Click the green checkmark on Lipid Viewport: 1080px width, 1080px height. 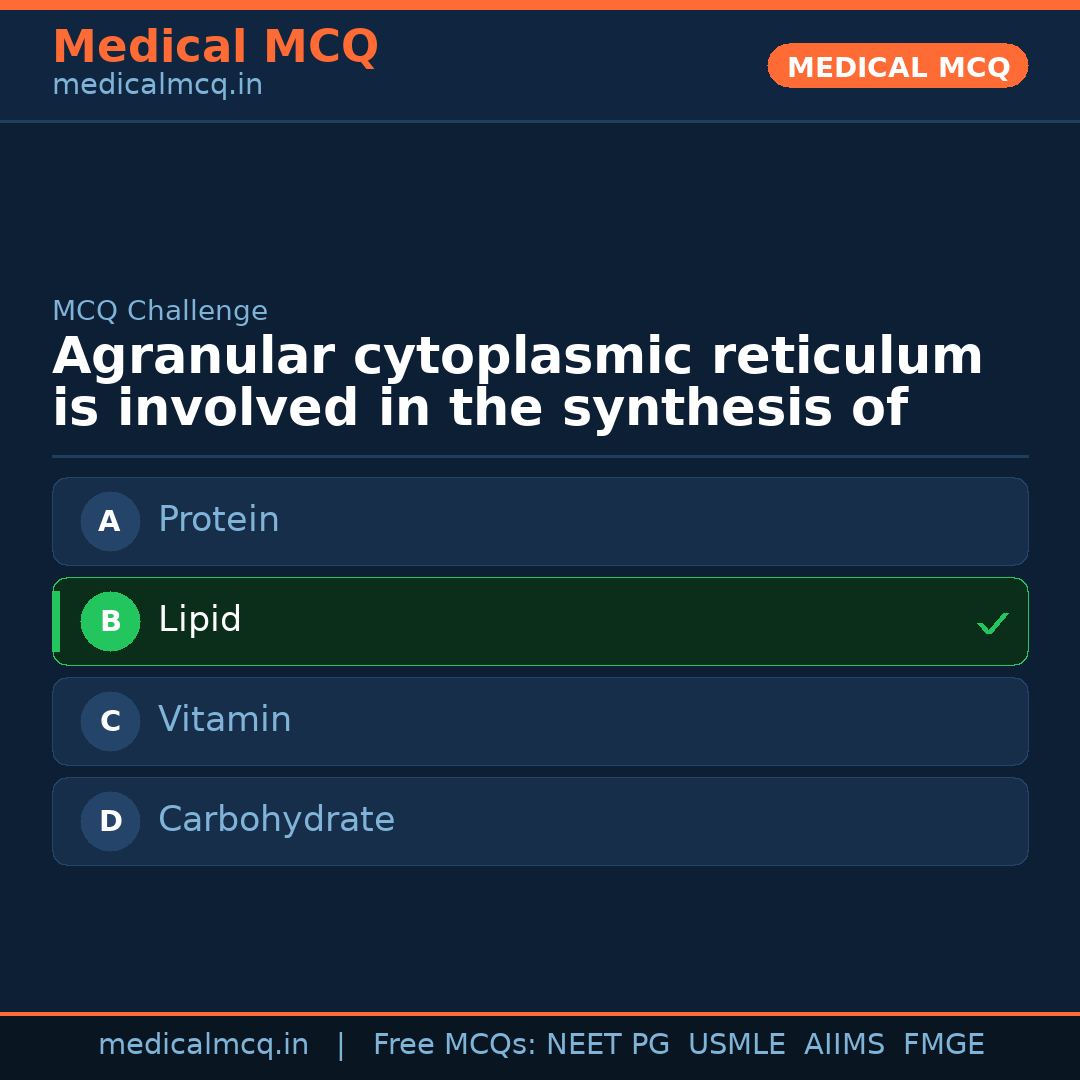pos(993,623)
